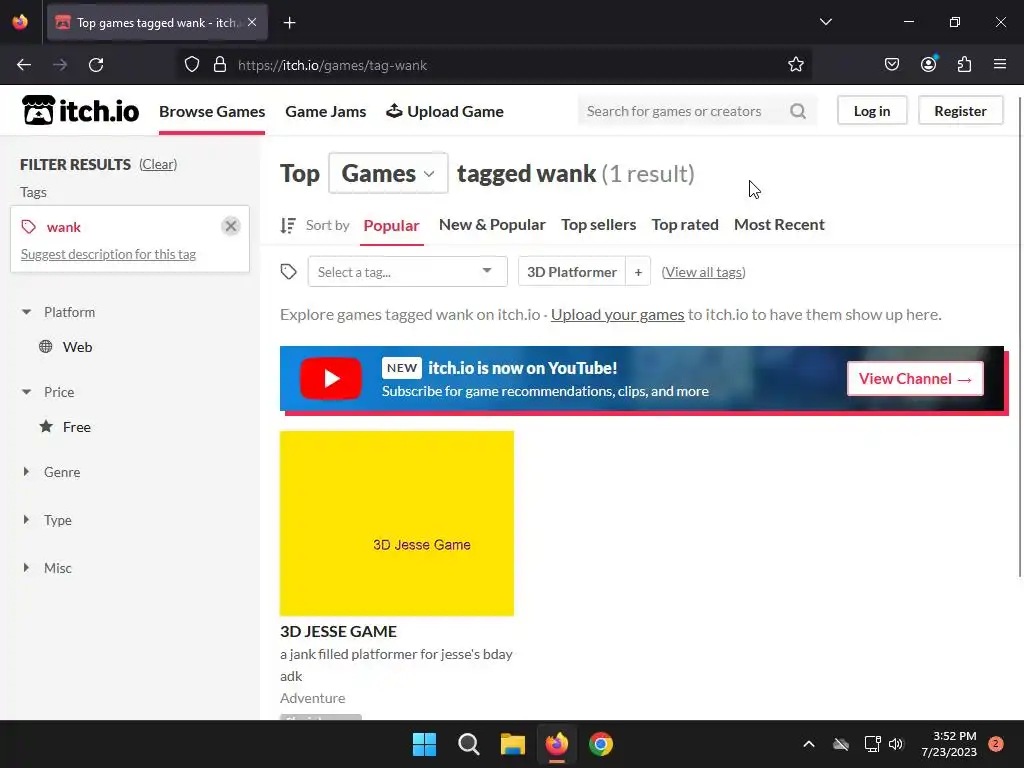The width and height of the screenshot is (1024, 768).
Task: Click the address bar URL
Action: tap(332, 65)
